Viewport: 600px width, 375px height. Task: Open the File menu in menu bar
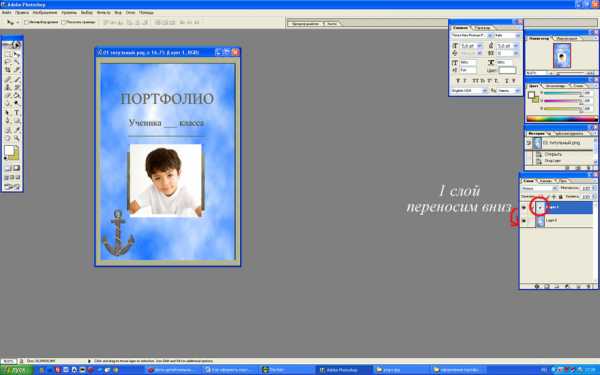(7, 13)
